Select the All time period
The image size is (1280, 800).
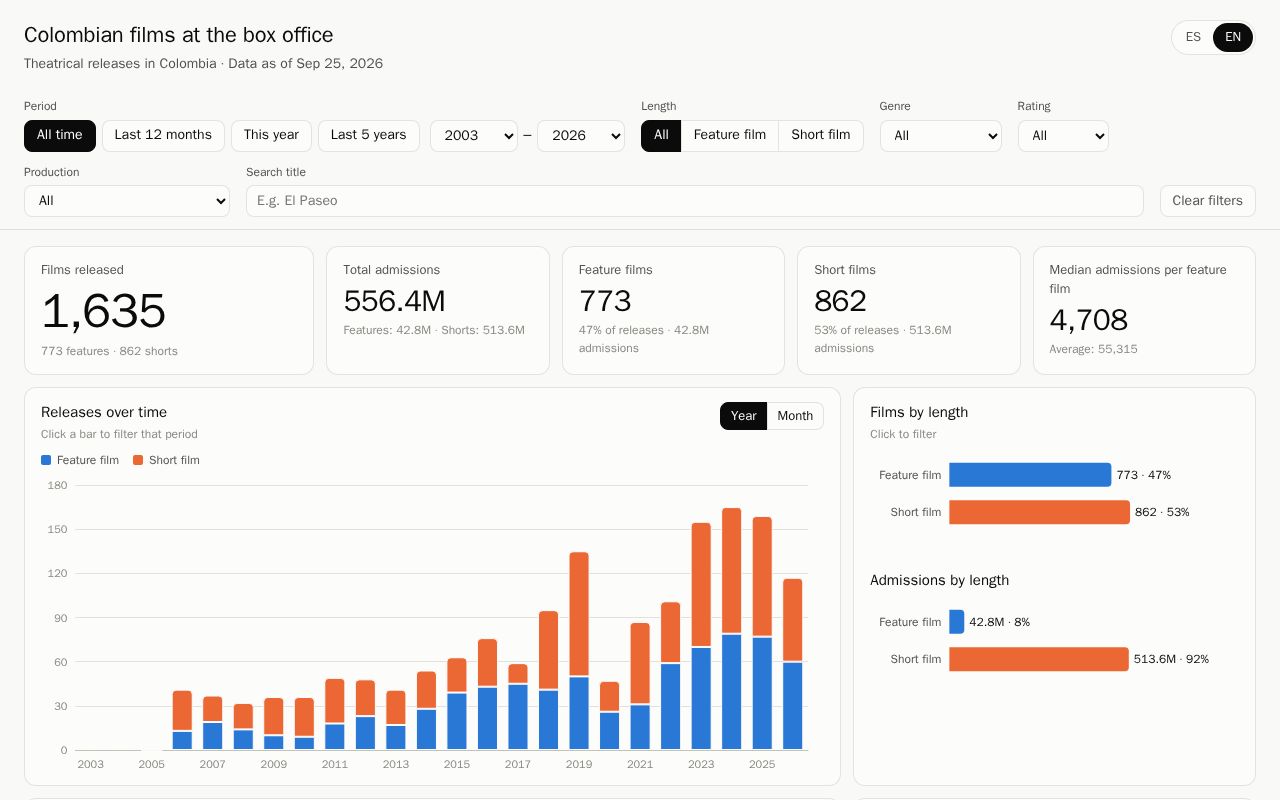[60, 136]
